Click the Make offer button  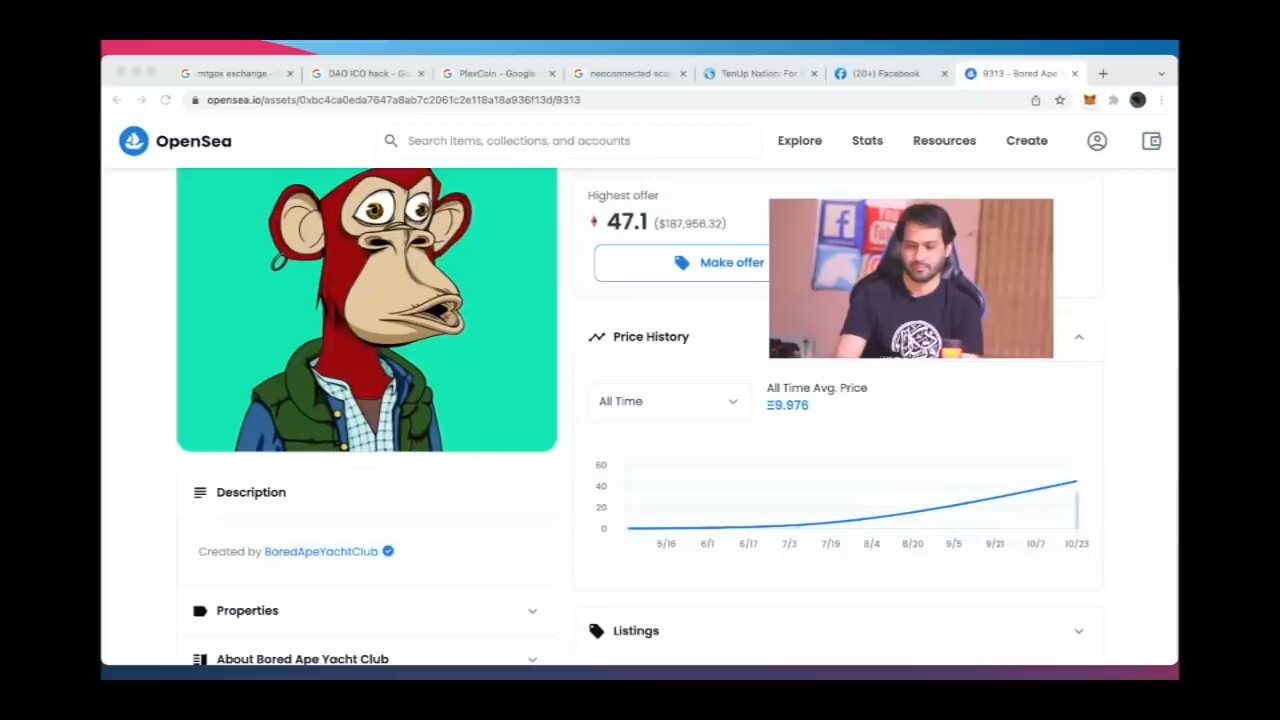click(681, 263)
